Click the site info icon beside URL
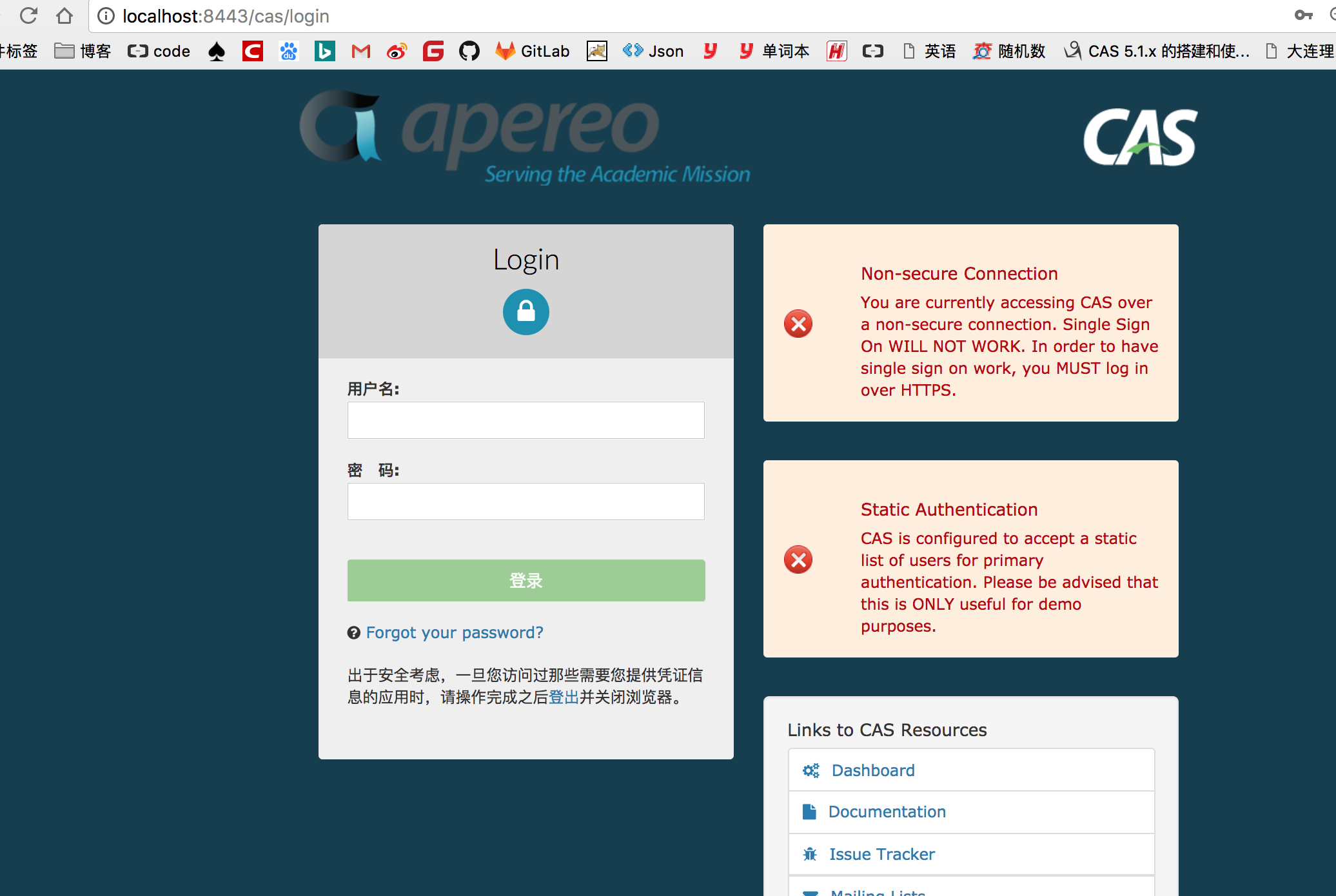This screenshot has height=896, width=1336. (106, 15)
